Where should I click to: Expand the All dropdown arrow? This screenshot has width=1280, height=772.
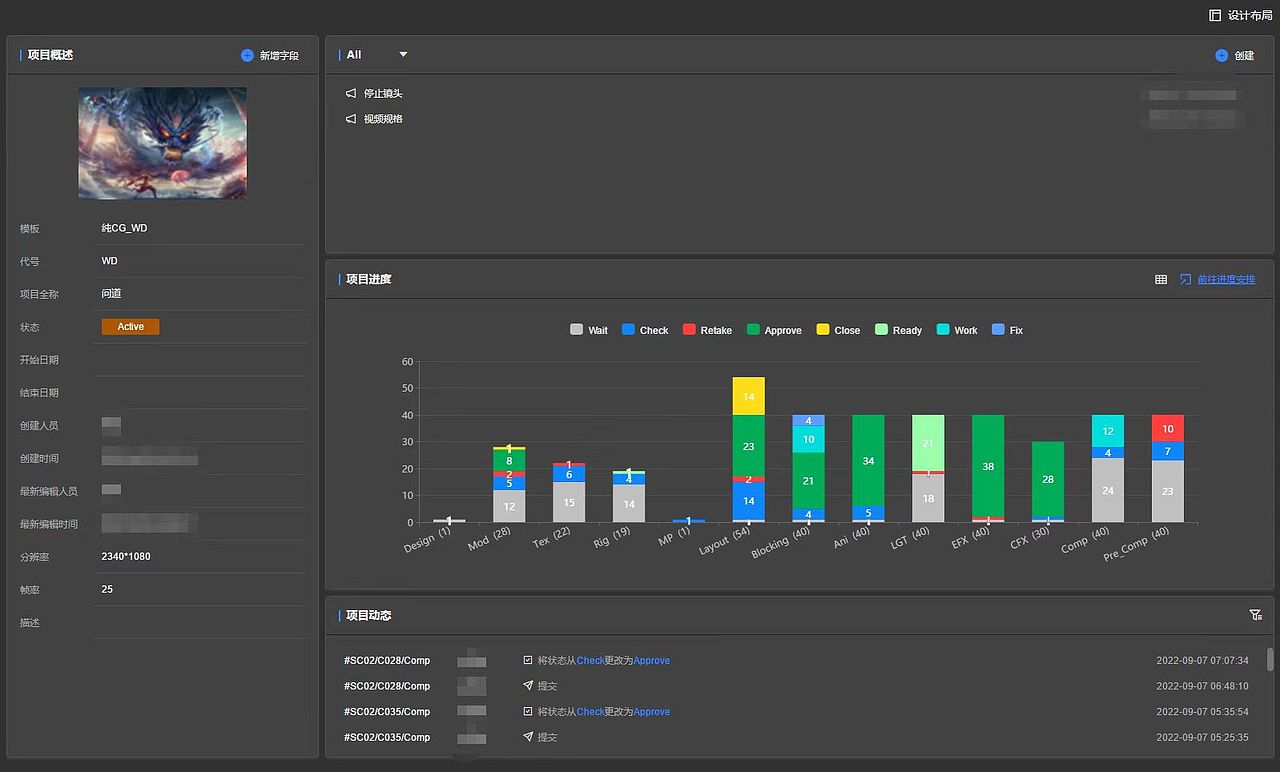tap(404, 55)
